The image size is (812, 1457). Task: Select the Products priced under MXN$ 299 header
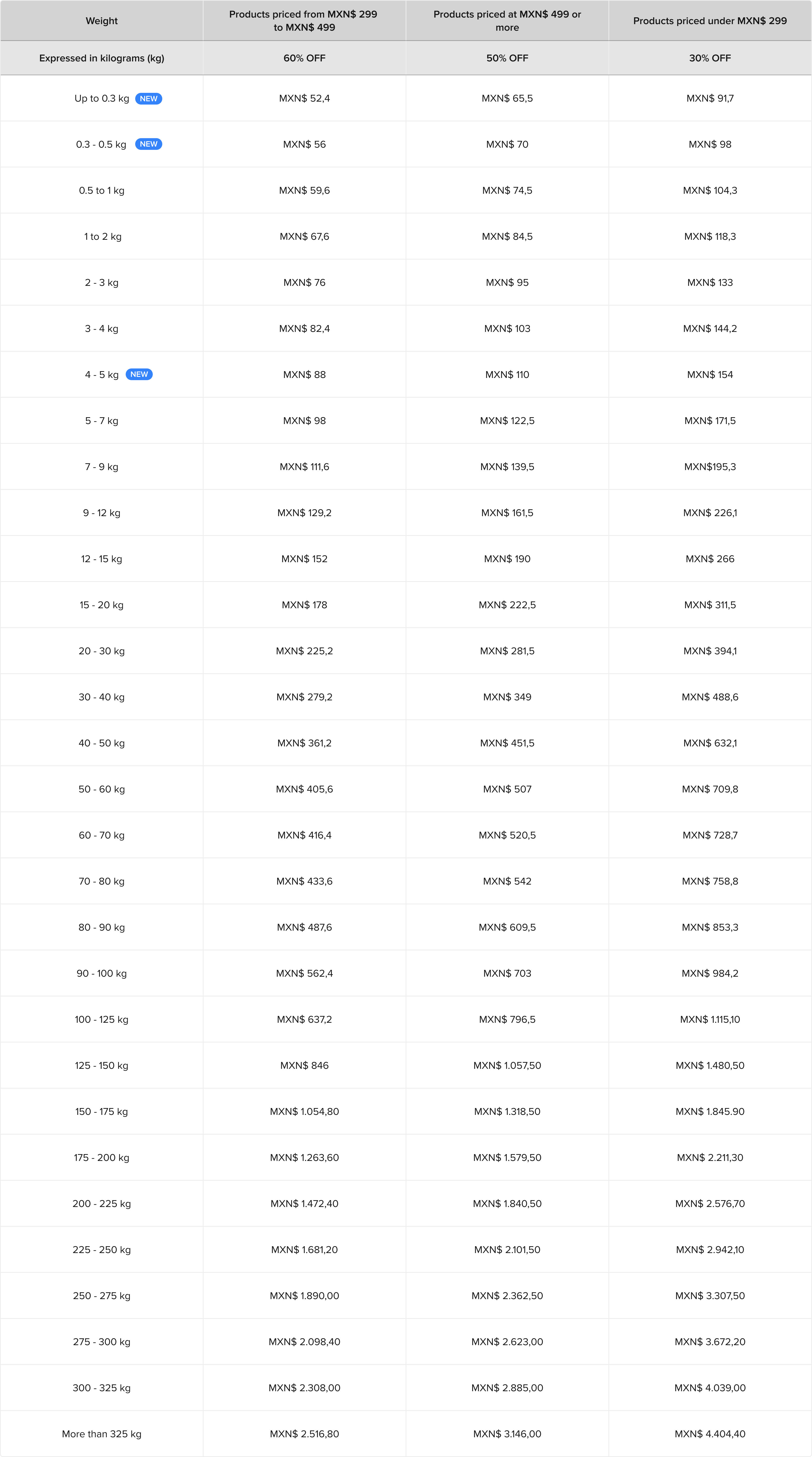(x=710, y=21)
